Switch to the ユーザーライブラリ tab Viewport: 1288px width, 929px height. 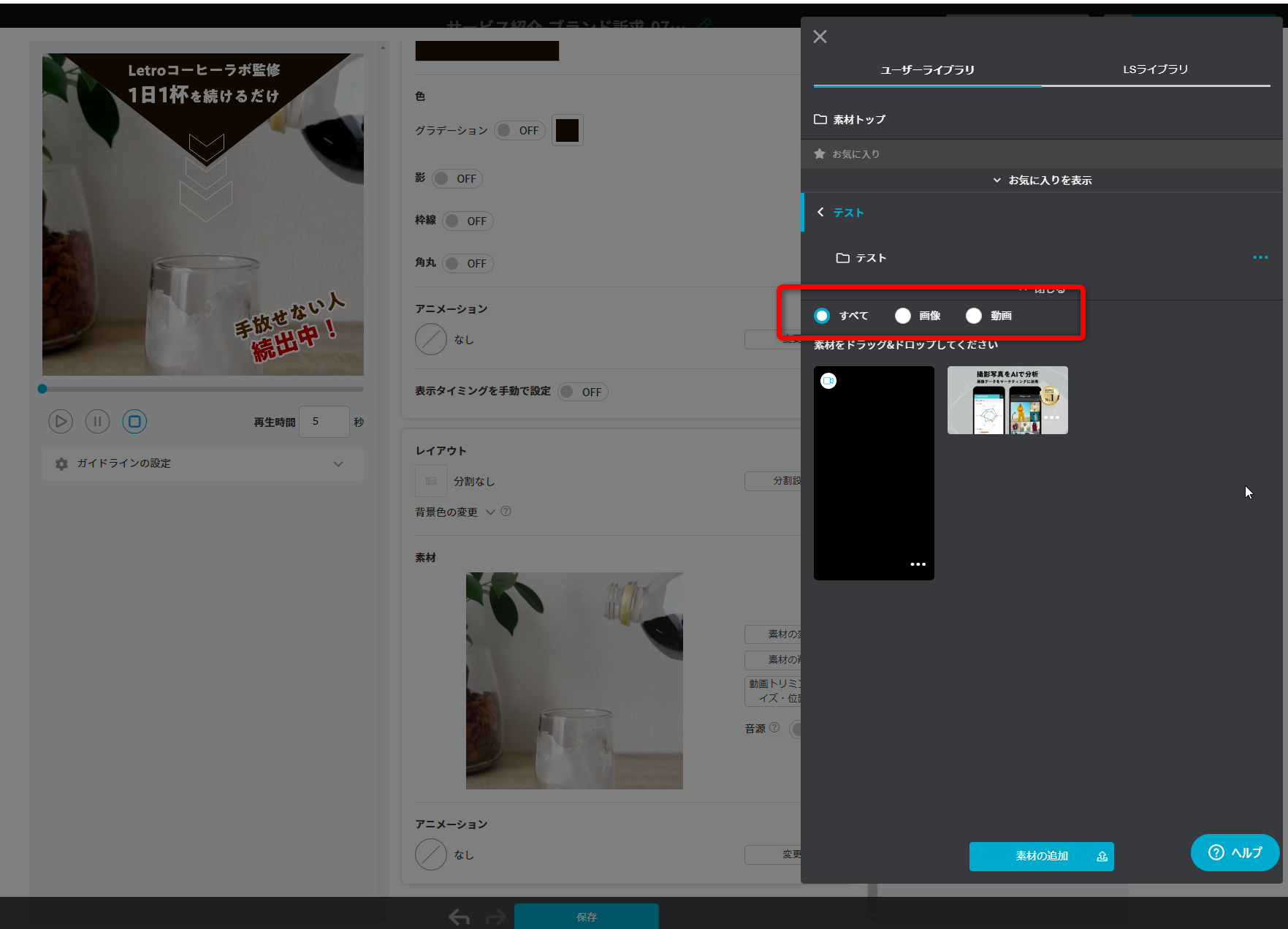click(x=927, y=69)
